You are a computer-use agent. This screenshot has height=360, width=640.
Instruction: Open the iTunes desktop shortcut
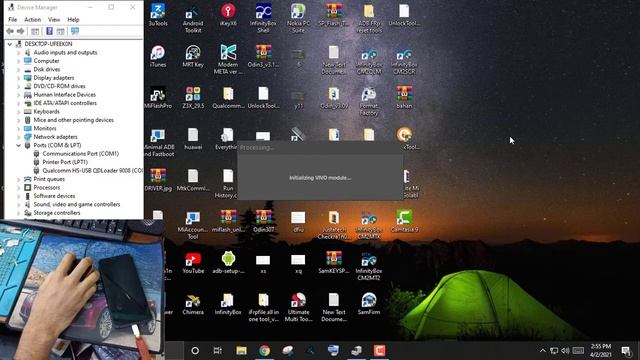tap(158, 56)
